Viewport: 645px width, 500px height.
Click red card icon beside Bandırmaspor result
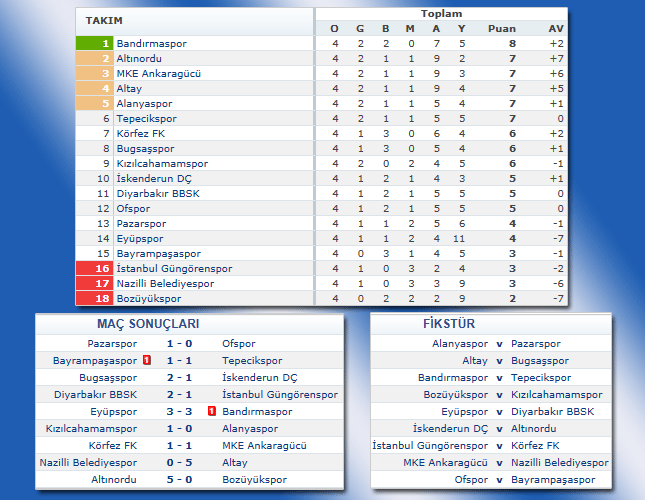(x=212, y=411)
